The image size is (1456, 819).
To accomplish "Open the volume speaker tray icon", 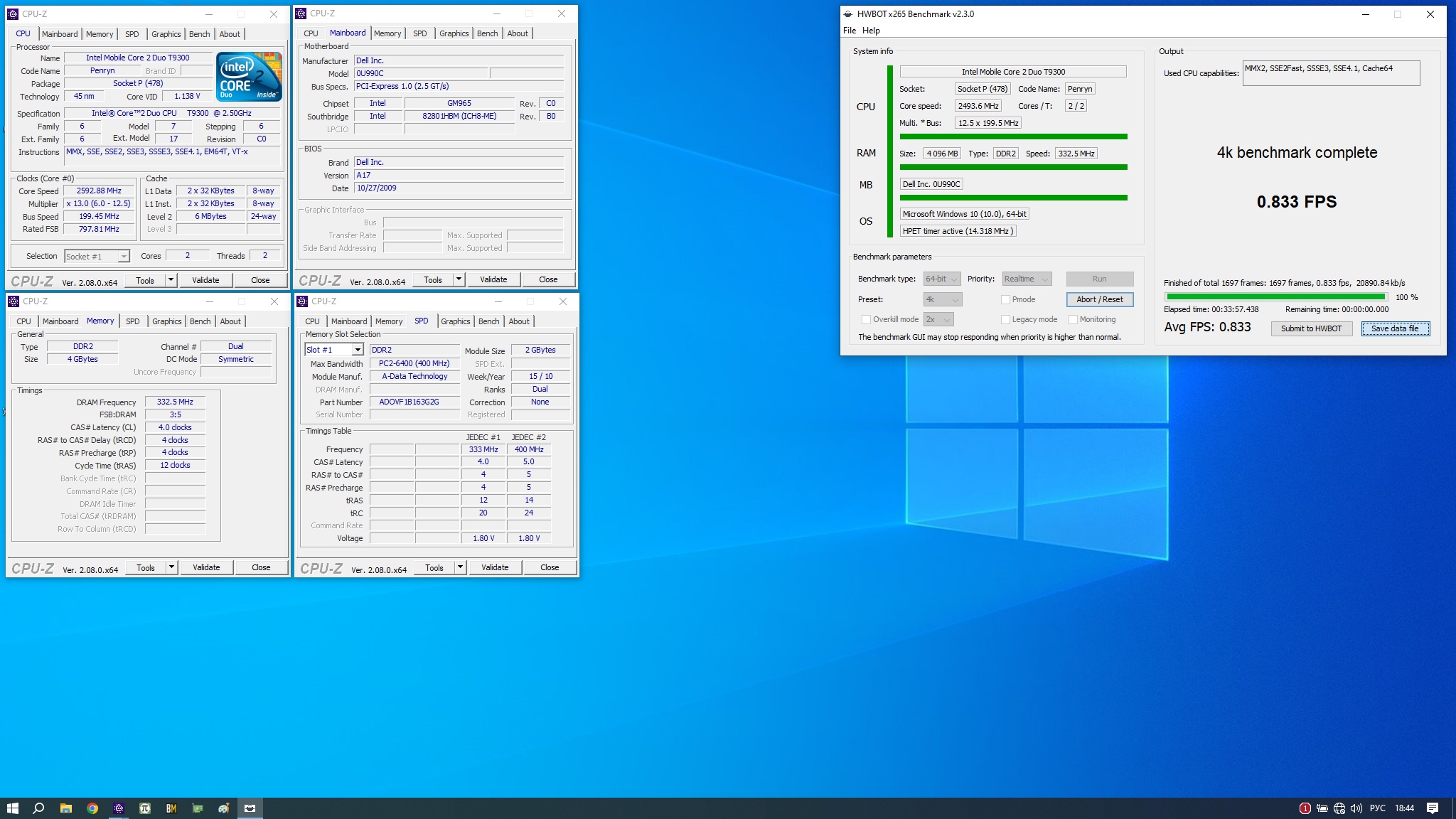I will [1356, 808].
